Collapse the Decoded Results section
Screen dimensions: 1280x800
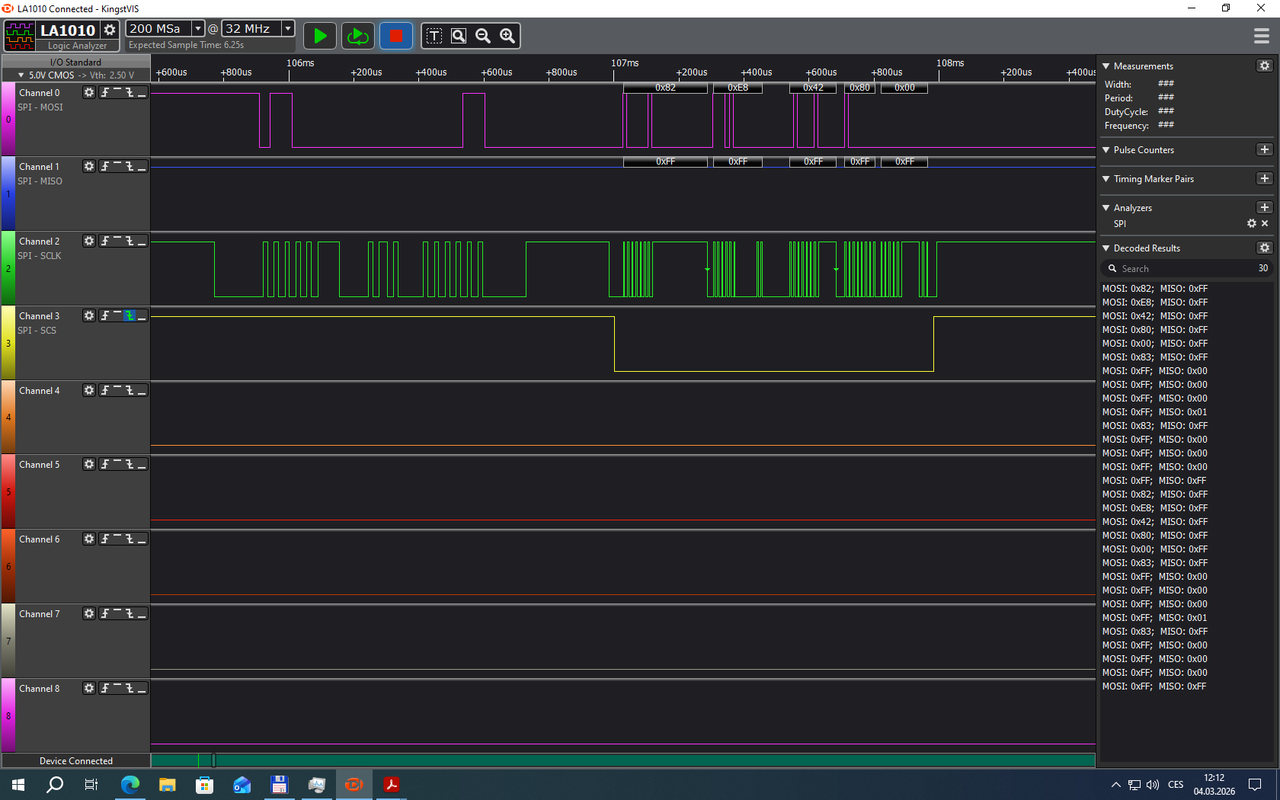click(x=1106, y=248)
